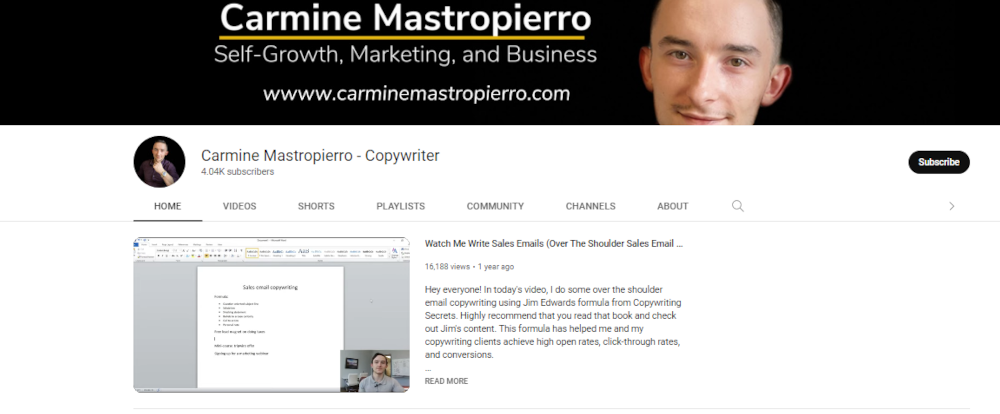Open the CHANNELS tab
The width and height of the screenshot is (1000, 414).
(591, 206)
